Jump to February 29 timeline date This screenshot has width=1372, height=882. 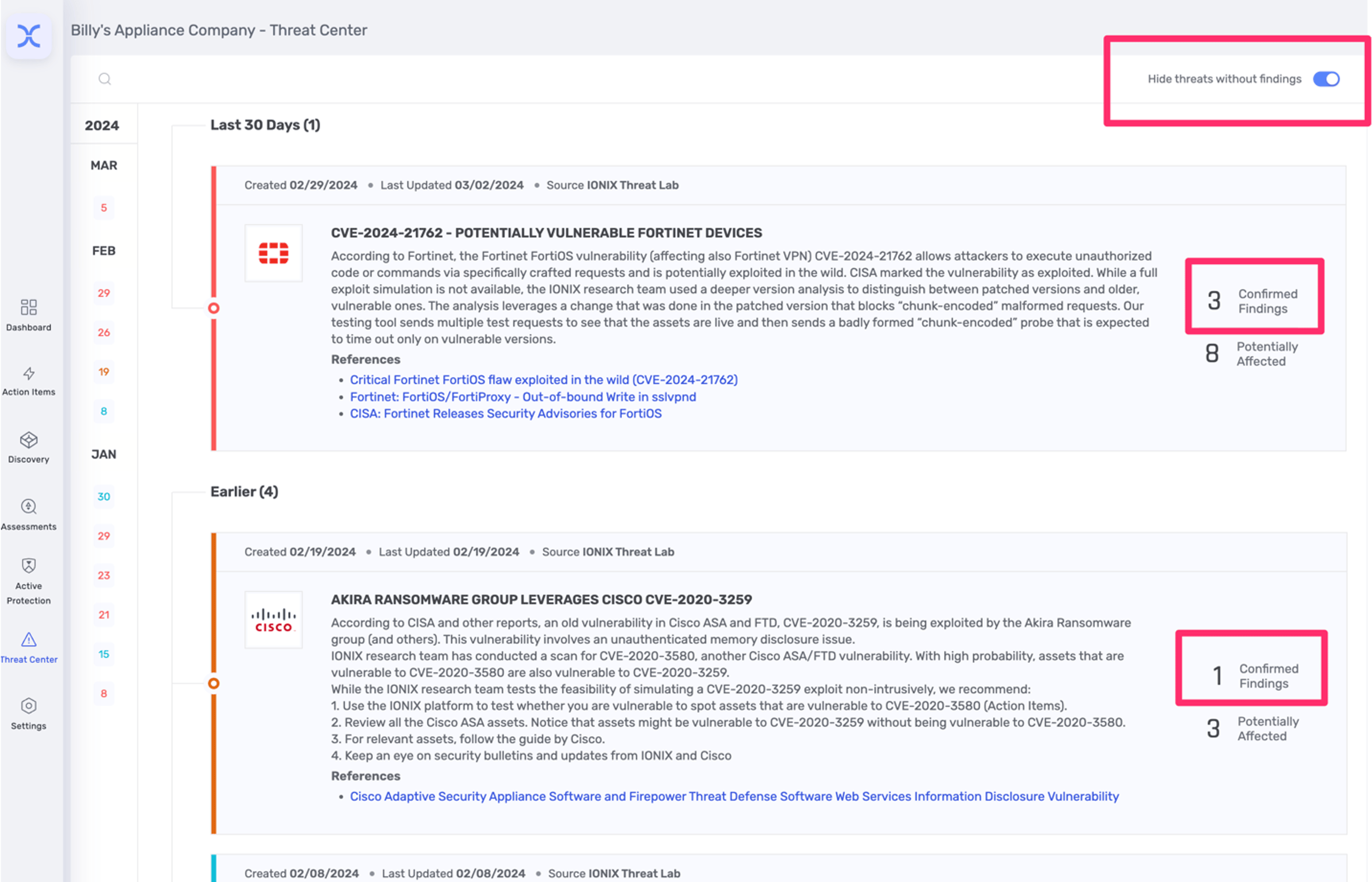pos(104,293)
